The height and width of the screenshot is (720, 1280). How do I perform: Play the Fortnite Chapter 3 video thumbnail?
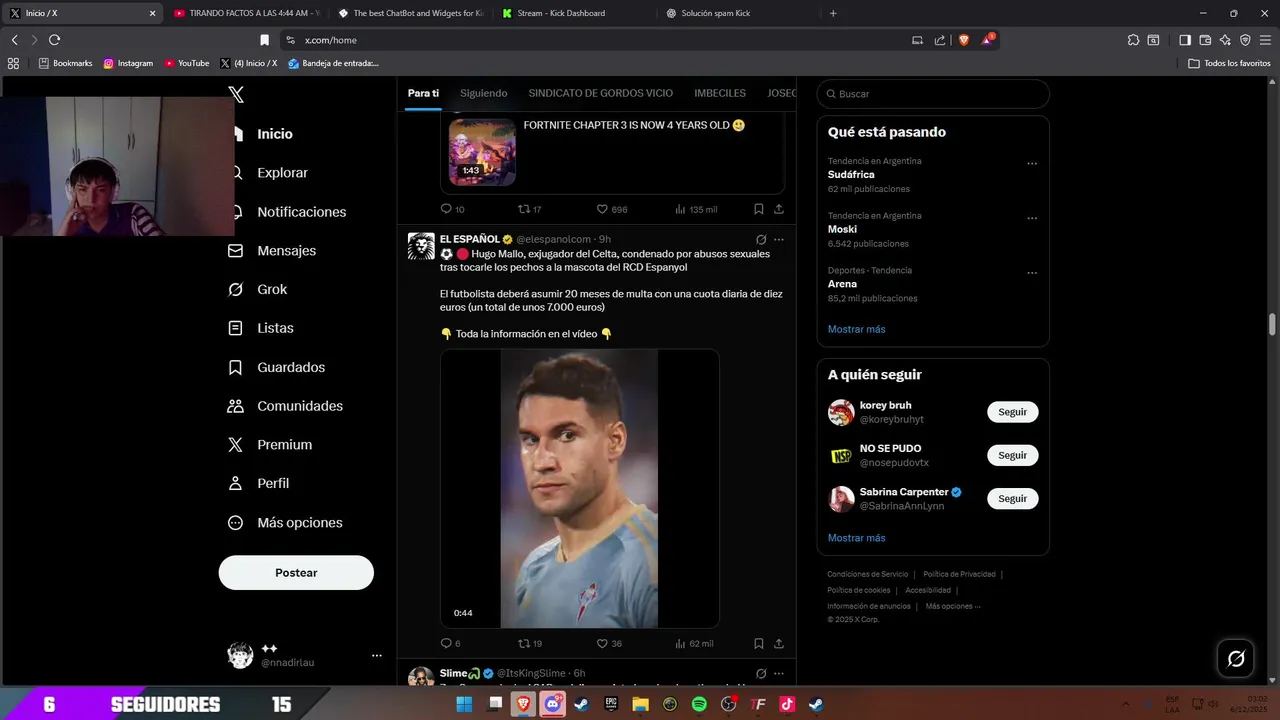482,152
